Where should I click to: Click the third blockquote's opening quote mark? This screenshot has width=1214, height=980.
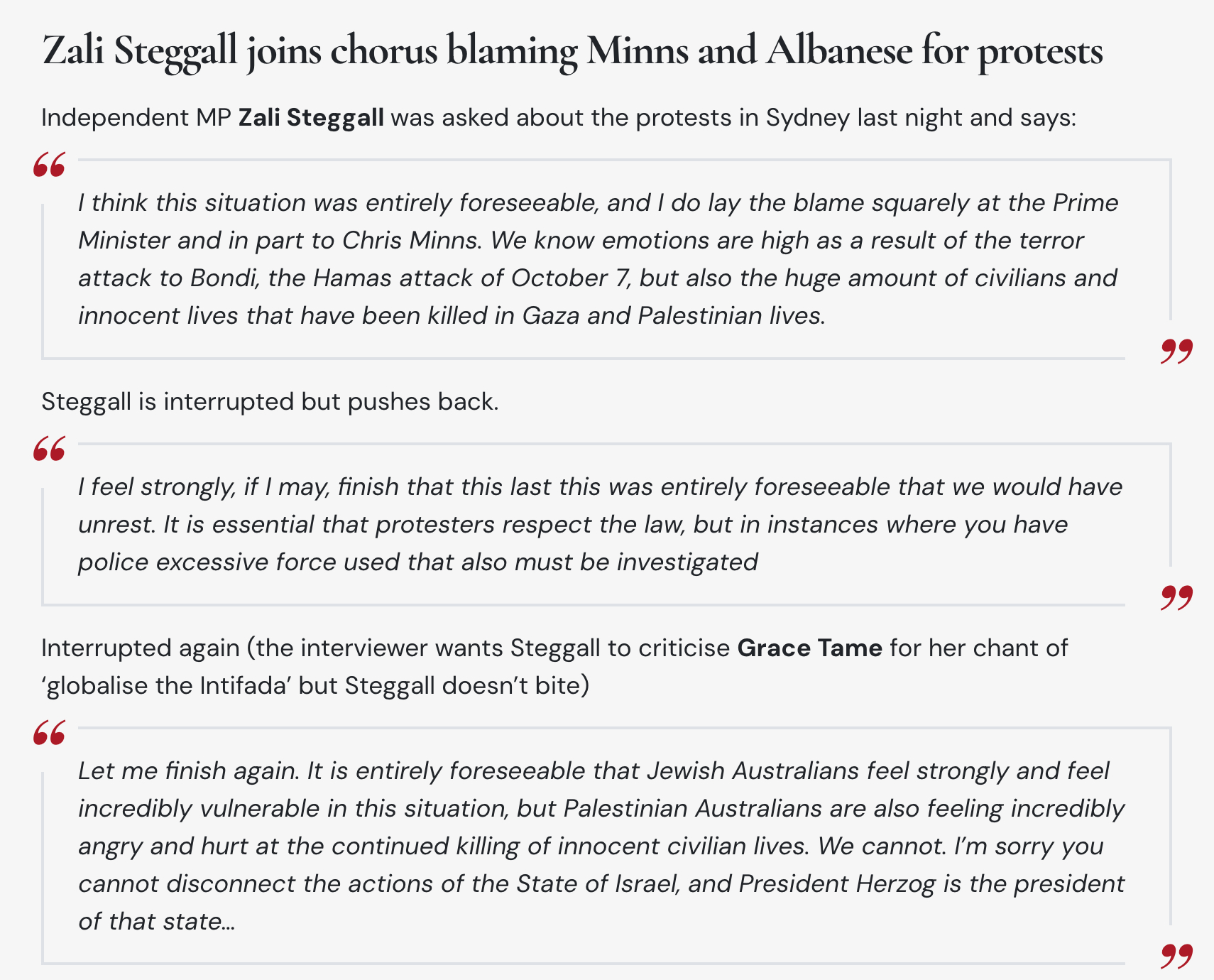click(49, 734)
